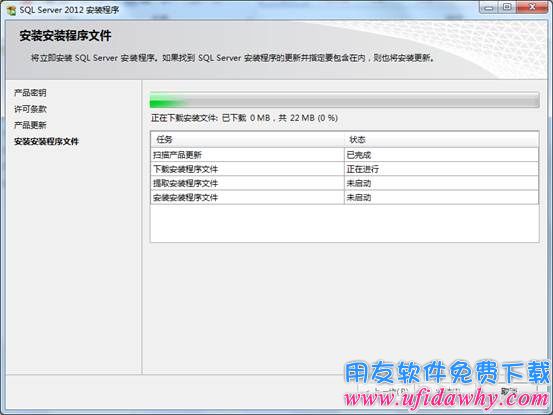The image size is (553, 415).
Task: Close the SQL Server 2012 setup window
Action: pos(532,7)
